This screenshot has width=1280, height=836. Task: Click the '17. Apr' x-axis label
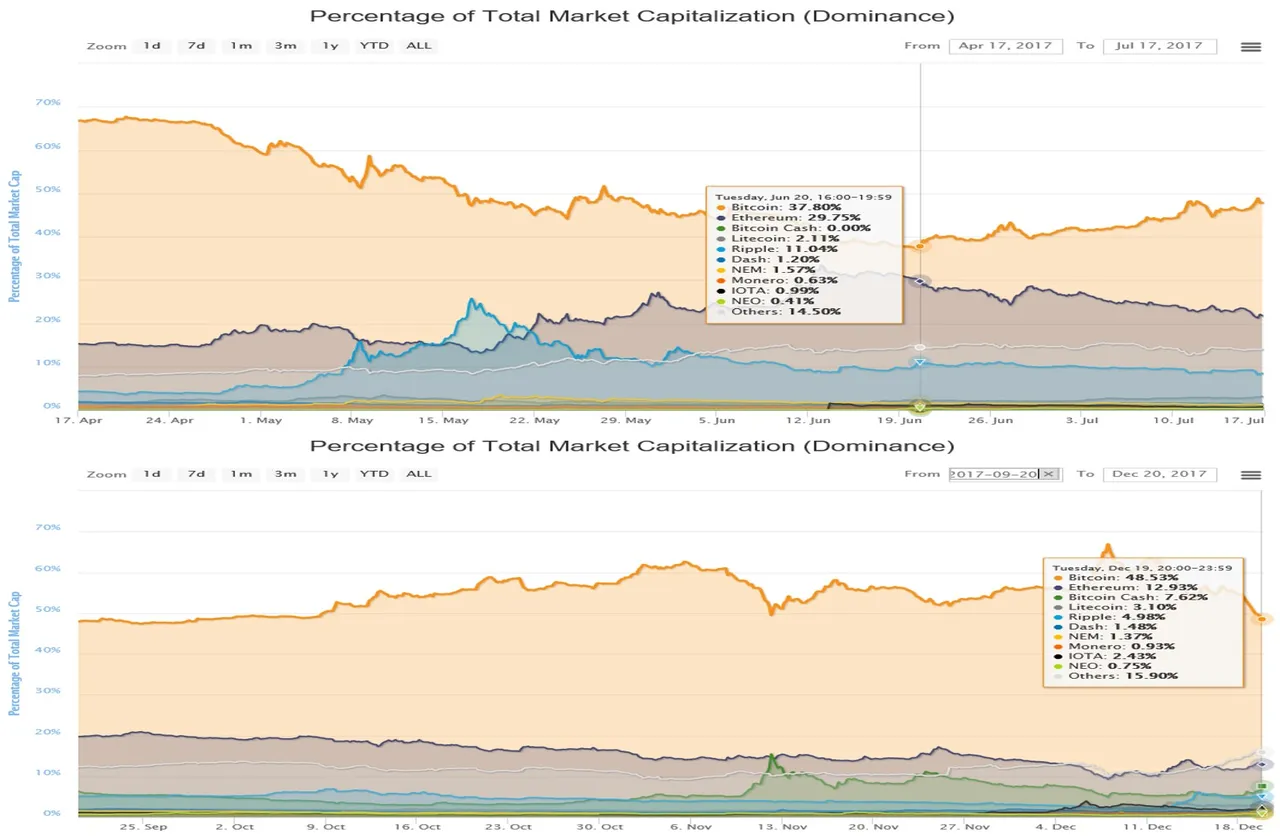click(x=77, y=420)
